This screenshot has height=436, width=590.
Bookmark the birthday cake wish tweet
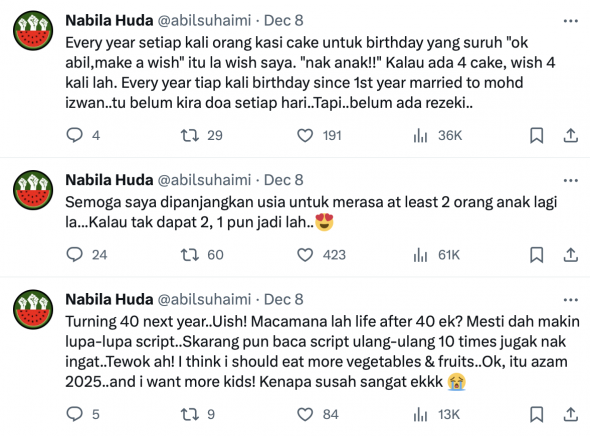pos(536,135)
